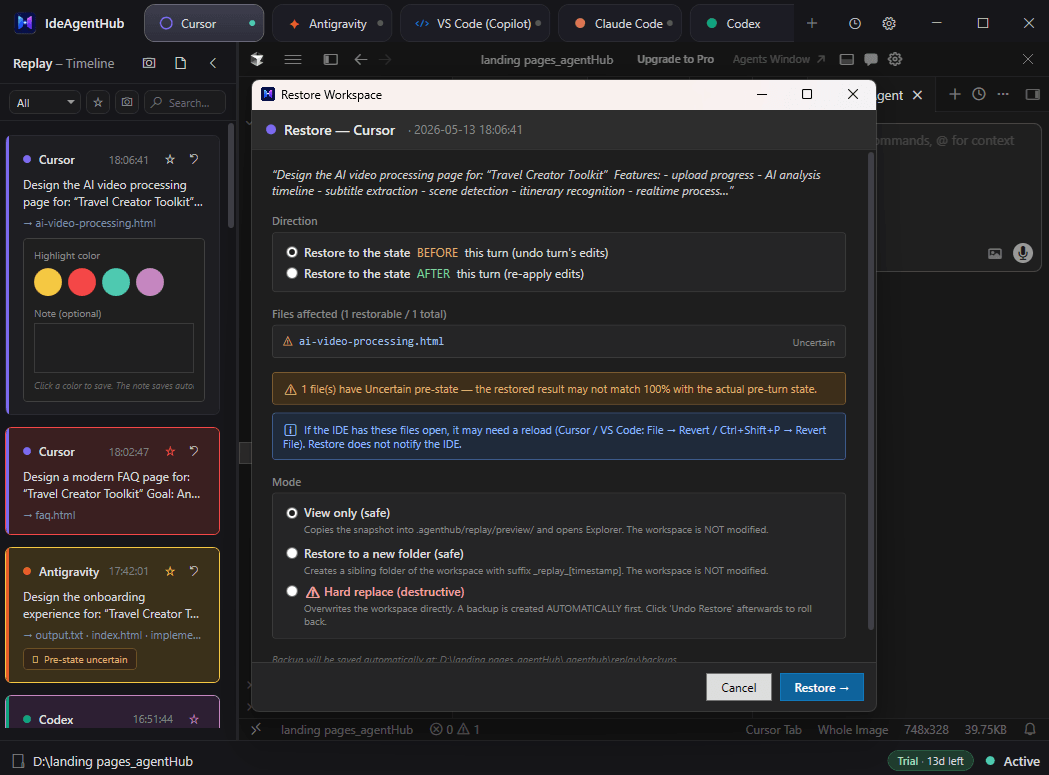Select restore to state AFTER this turn

tap(292, 273)
